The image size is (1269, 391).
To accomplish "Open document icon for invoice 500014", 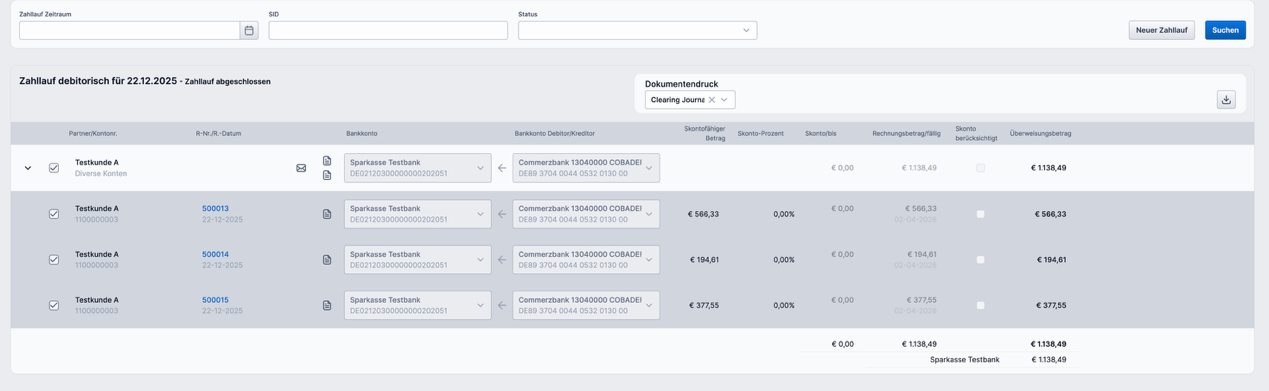I will 327,260.
